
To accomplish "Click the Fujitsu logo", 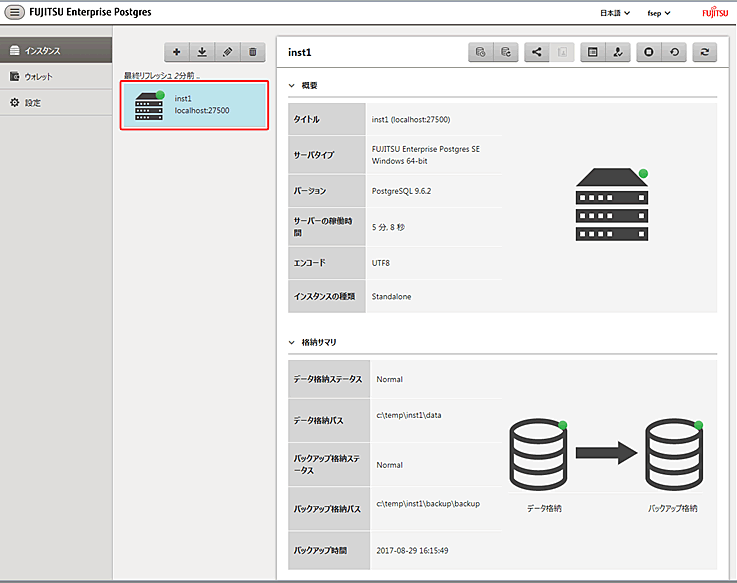I will [x=715, y=12].
